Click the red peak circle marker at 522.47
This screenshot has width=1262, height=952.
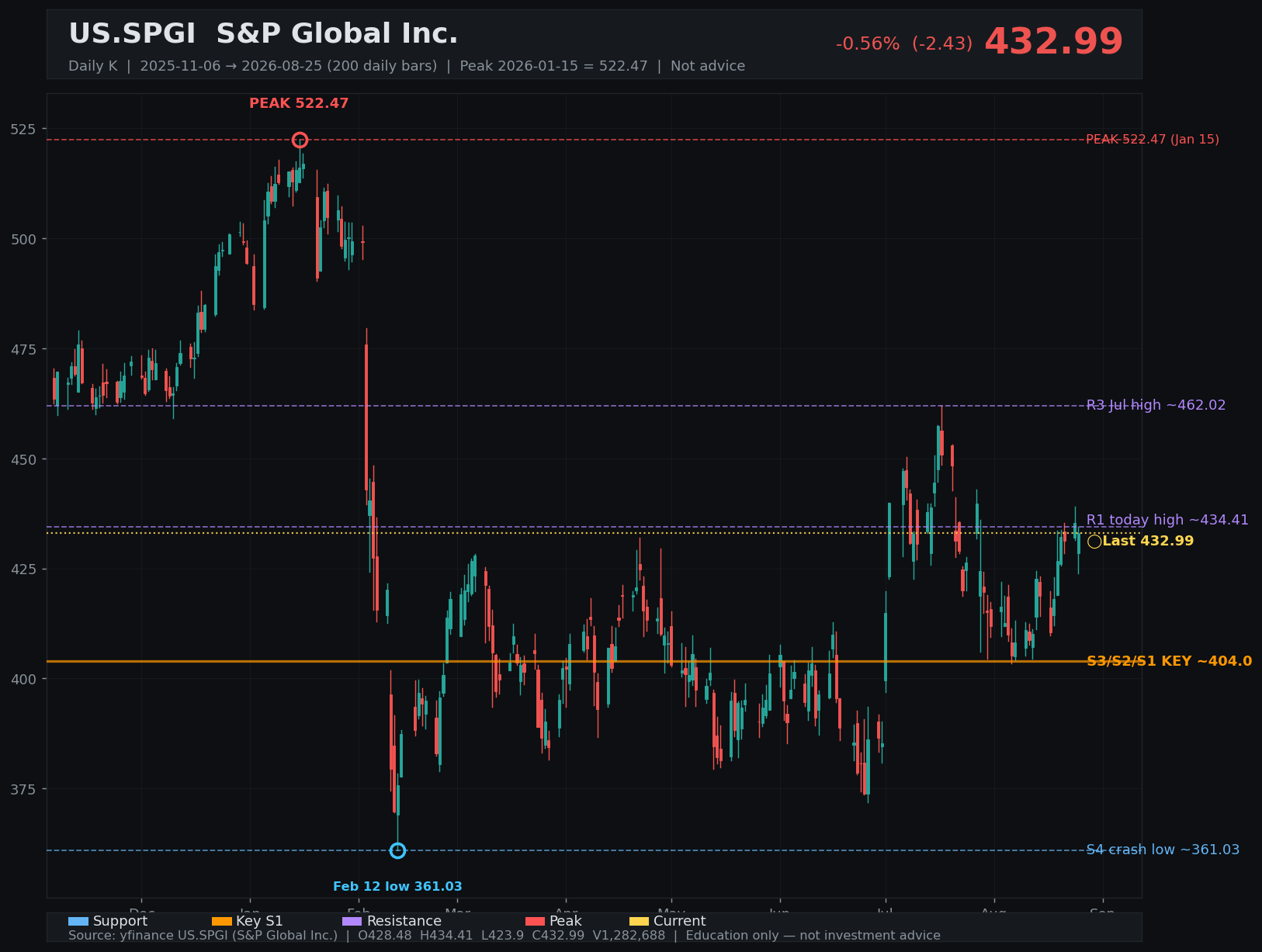tap(300, 140)
